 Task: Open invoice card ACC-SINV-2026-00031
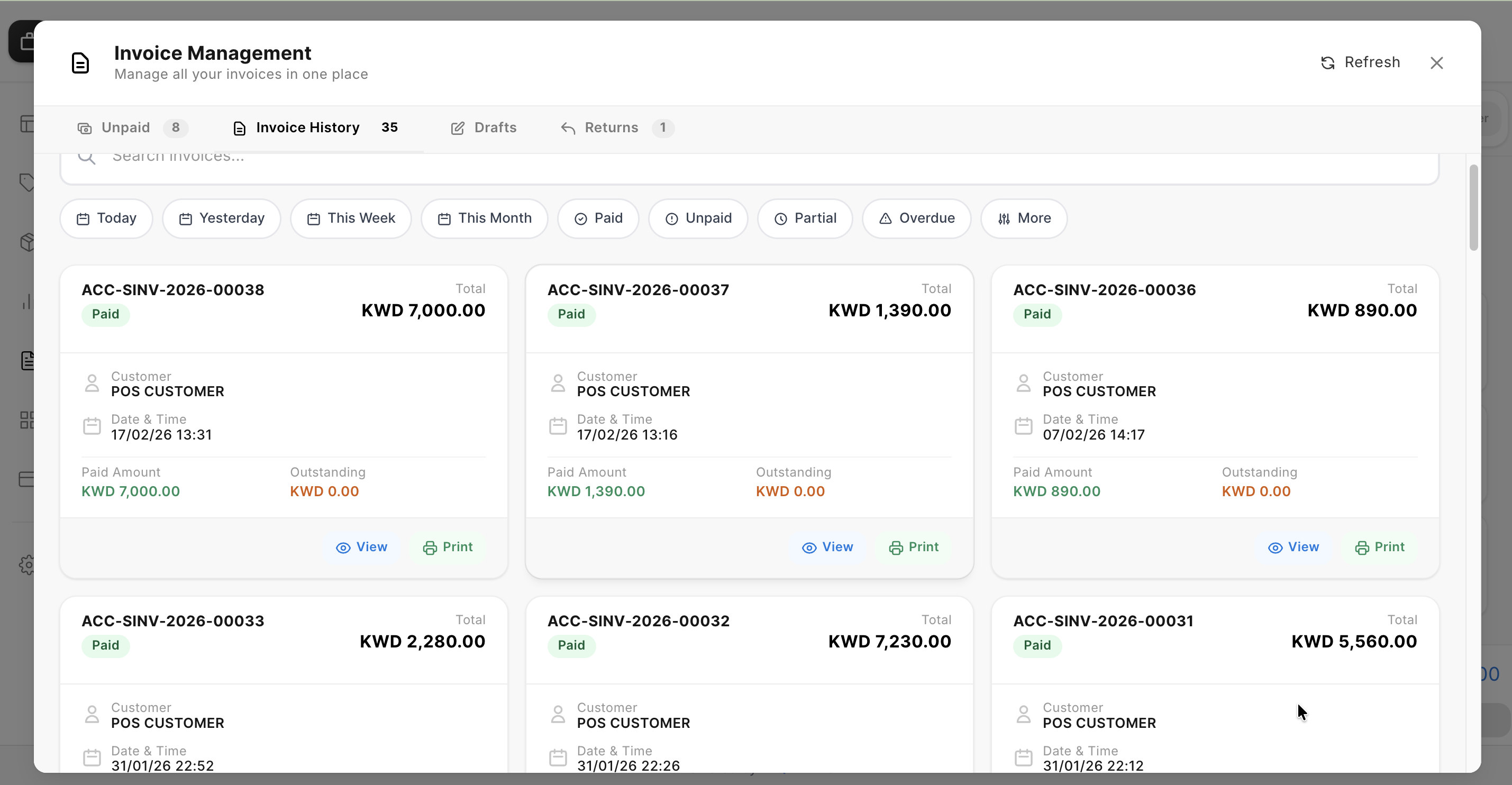(1215, 684)
